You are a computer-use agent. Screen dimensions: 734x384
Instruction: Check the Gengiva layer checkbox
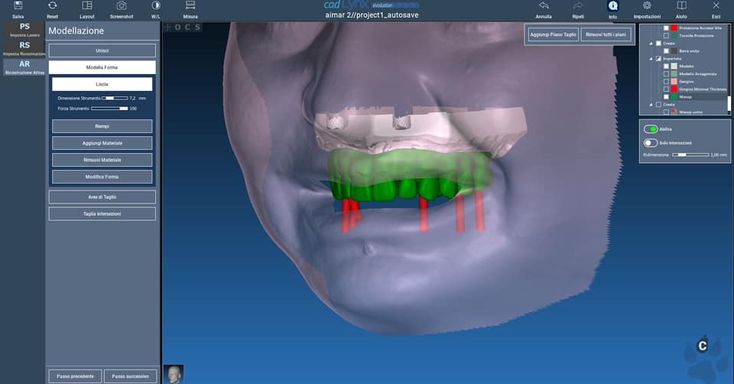[x=666, y=81]
